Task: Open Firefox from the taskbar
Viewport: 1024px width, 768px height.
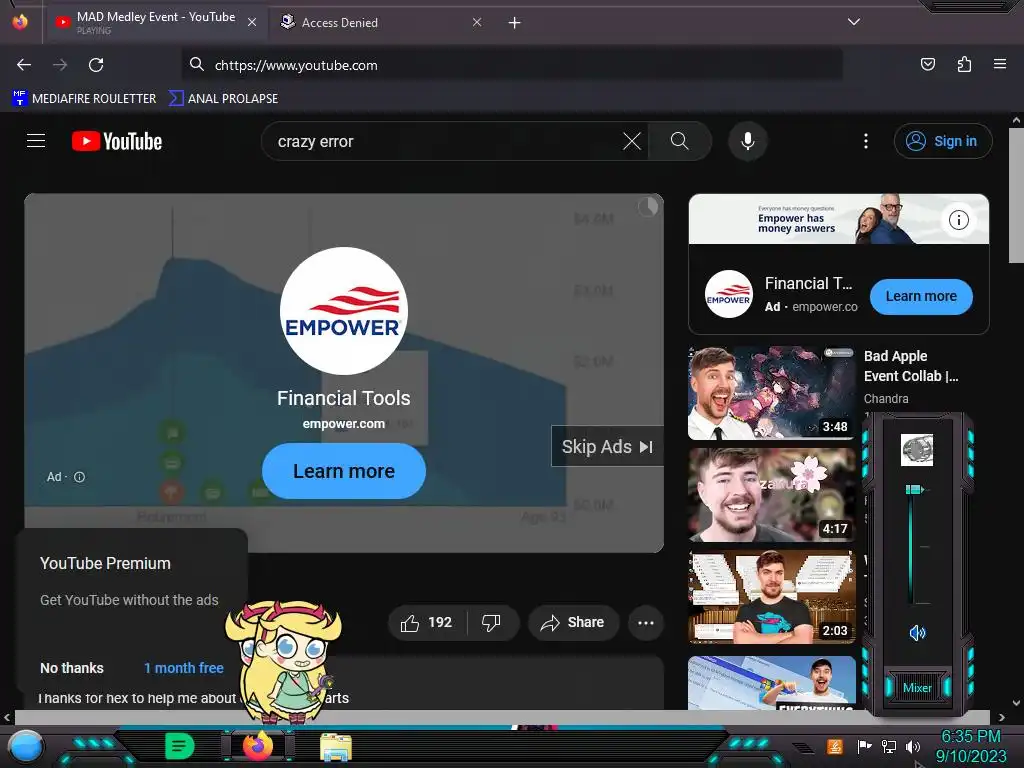Action: [258, 745]
